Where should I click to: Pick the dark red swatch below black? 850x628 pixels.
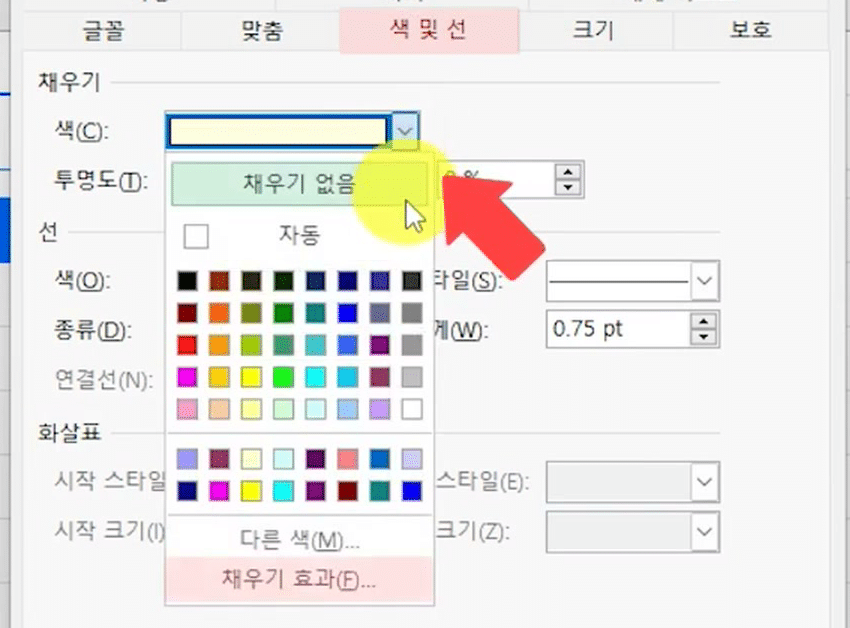point(187,313)
